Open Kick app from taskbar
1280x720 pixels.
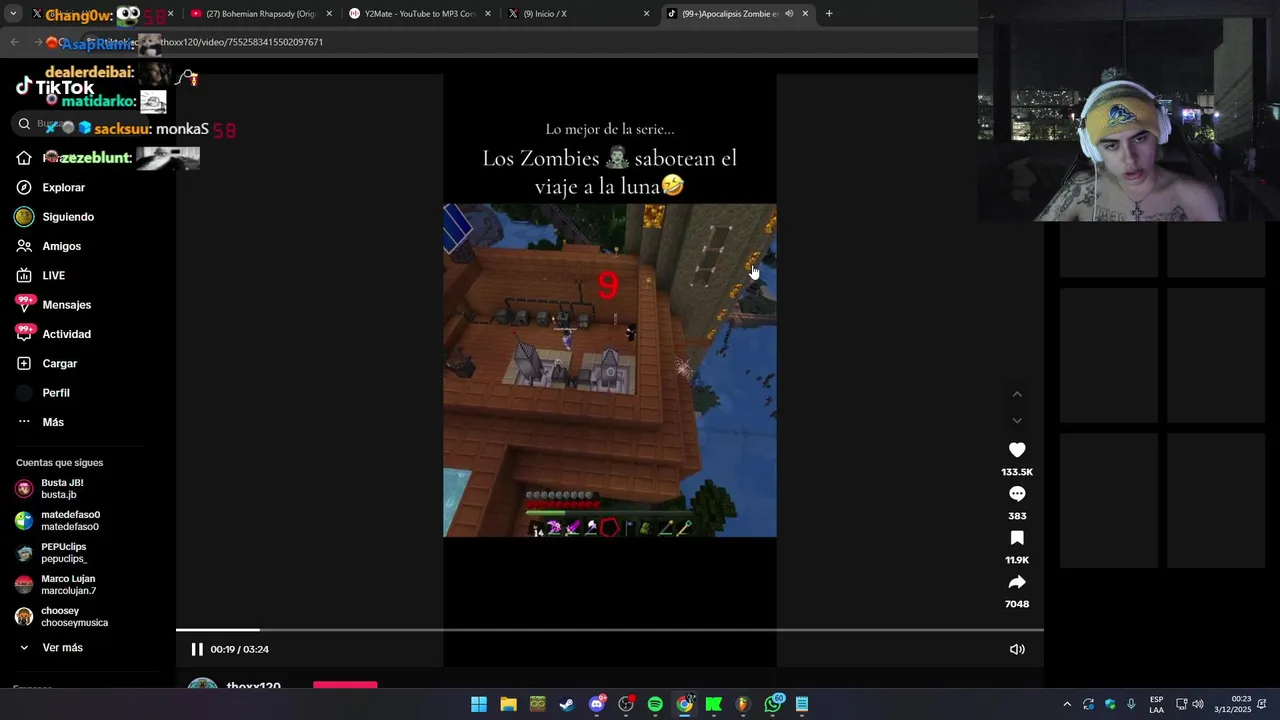[x=714, y=704]
